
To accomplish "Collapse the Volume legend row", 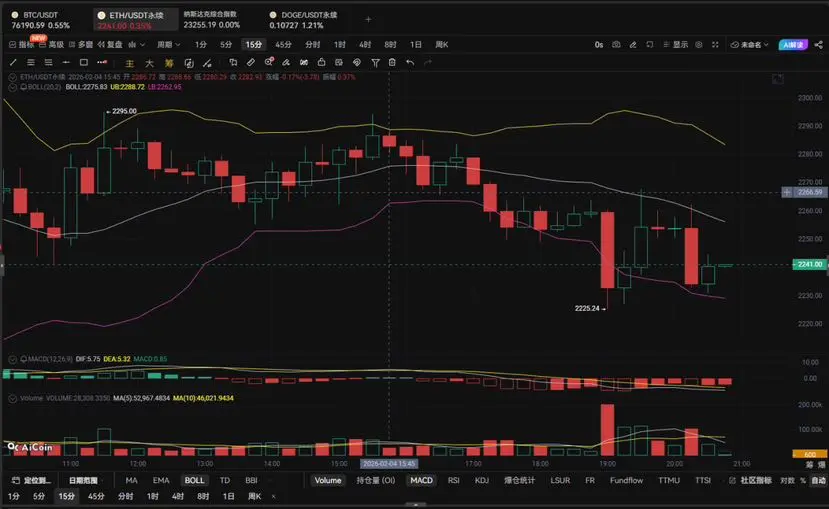I will click(13, 398).
